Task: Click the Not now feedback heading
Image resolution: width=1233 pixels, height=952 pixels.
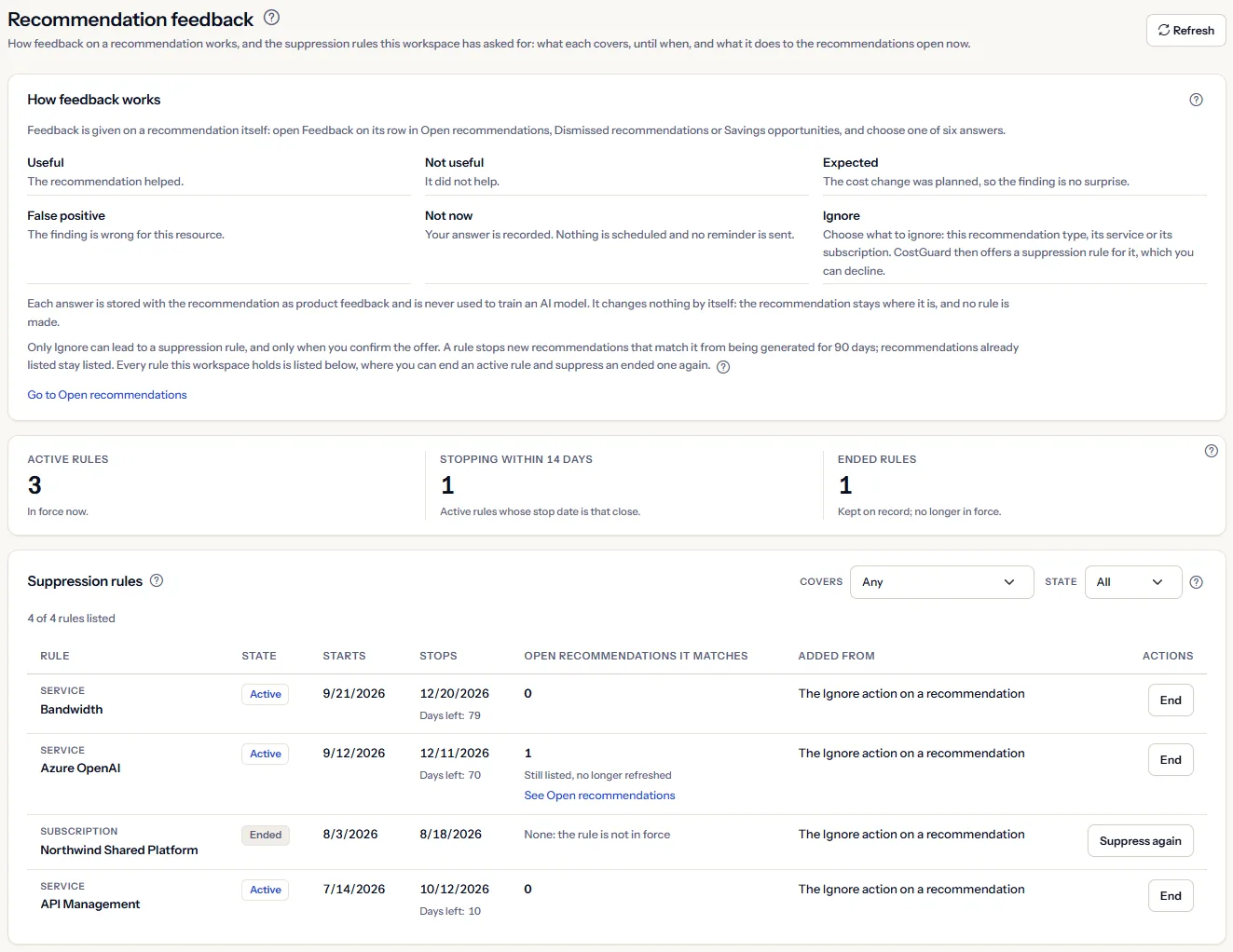Action: coord(449,215)
